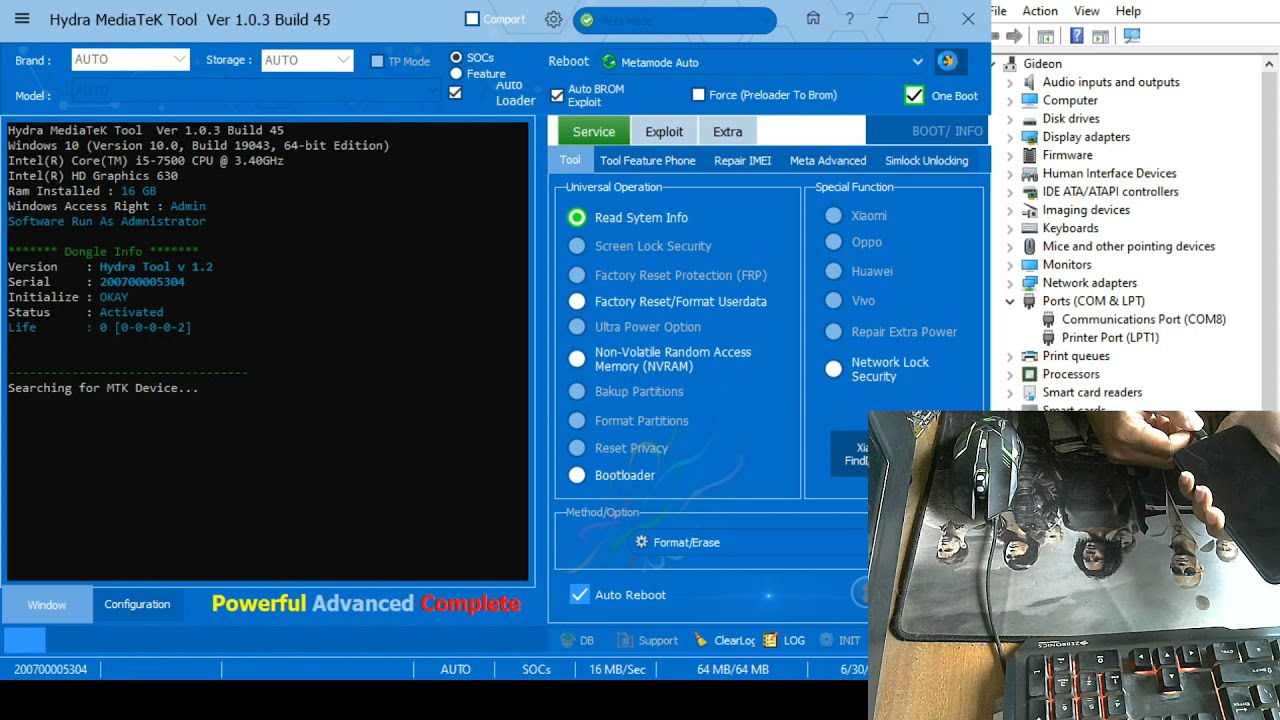
Task: Select the Feature radio button
Action: pyautogui.click(x=456, y=73)
